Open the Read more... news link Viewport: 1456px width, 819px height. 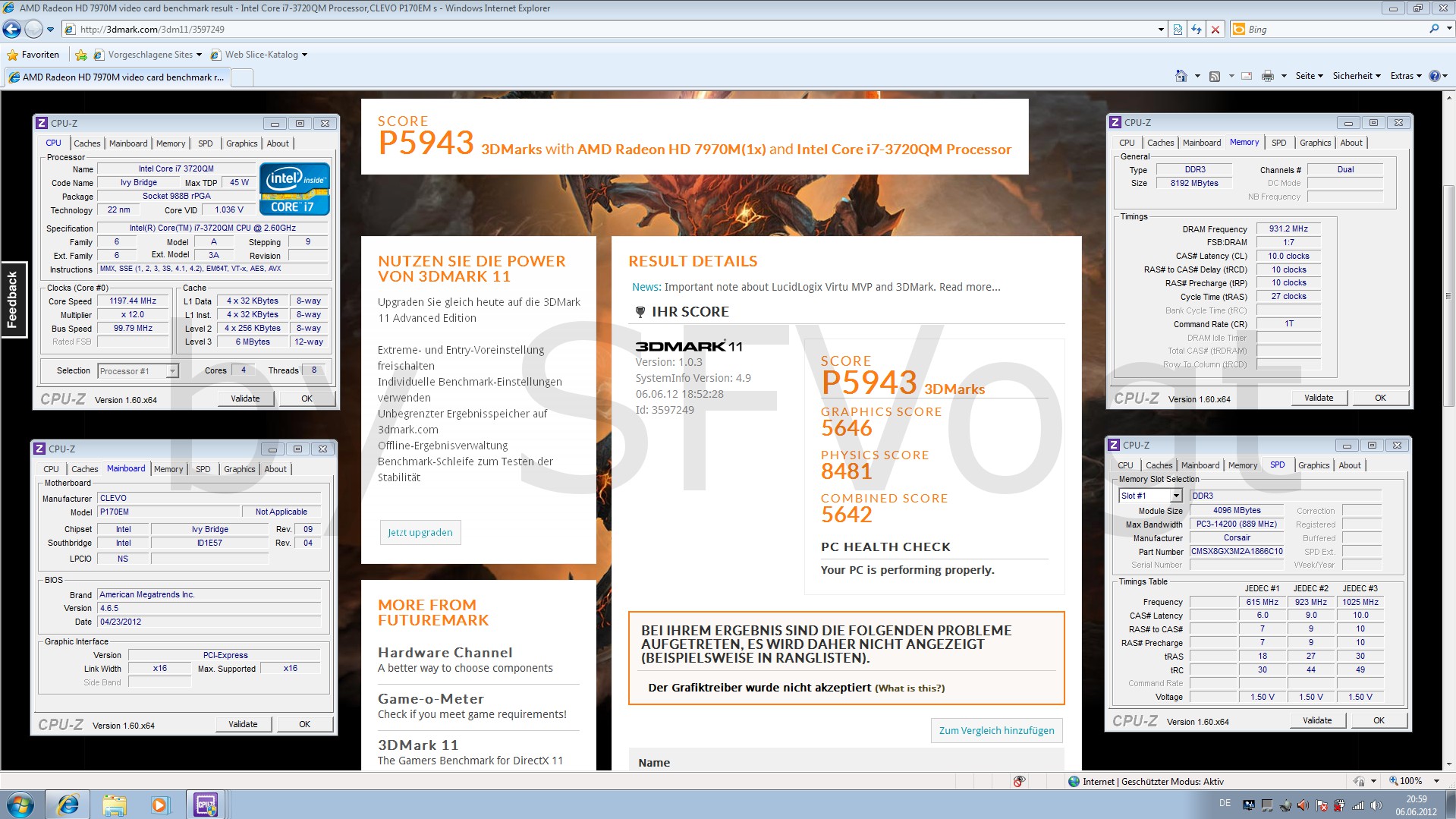(970, 287)
